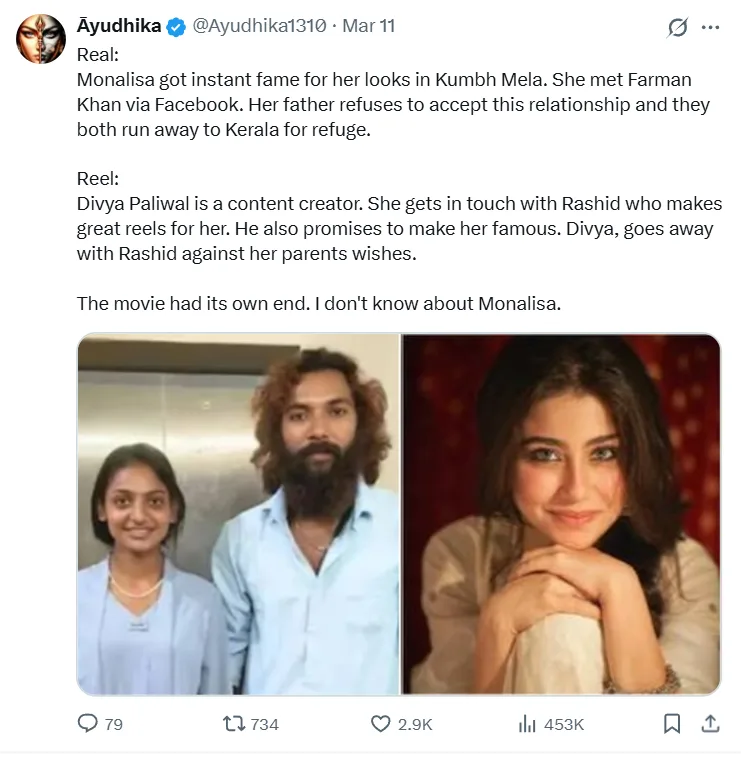Open the three-dot more options menu
The image size is (741, 760).
[x=711, y=27]
